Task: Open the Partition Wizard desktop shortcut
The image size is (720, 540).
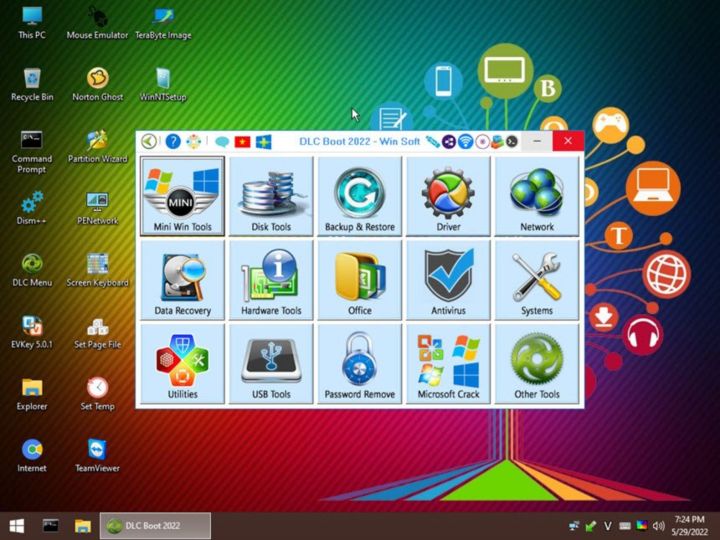Action: pyautogui.click(x=97, y=146)
